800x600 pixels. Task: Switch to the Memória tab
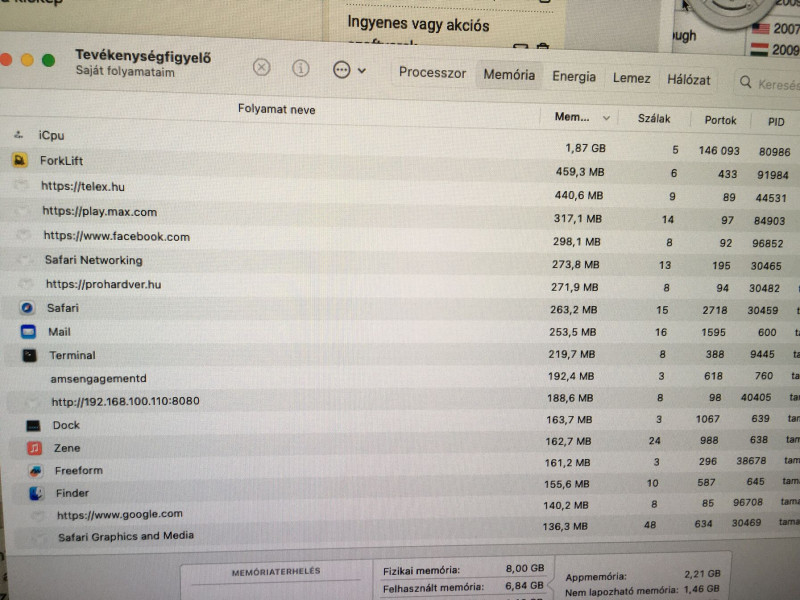pos(509,75)
